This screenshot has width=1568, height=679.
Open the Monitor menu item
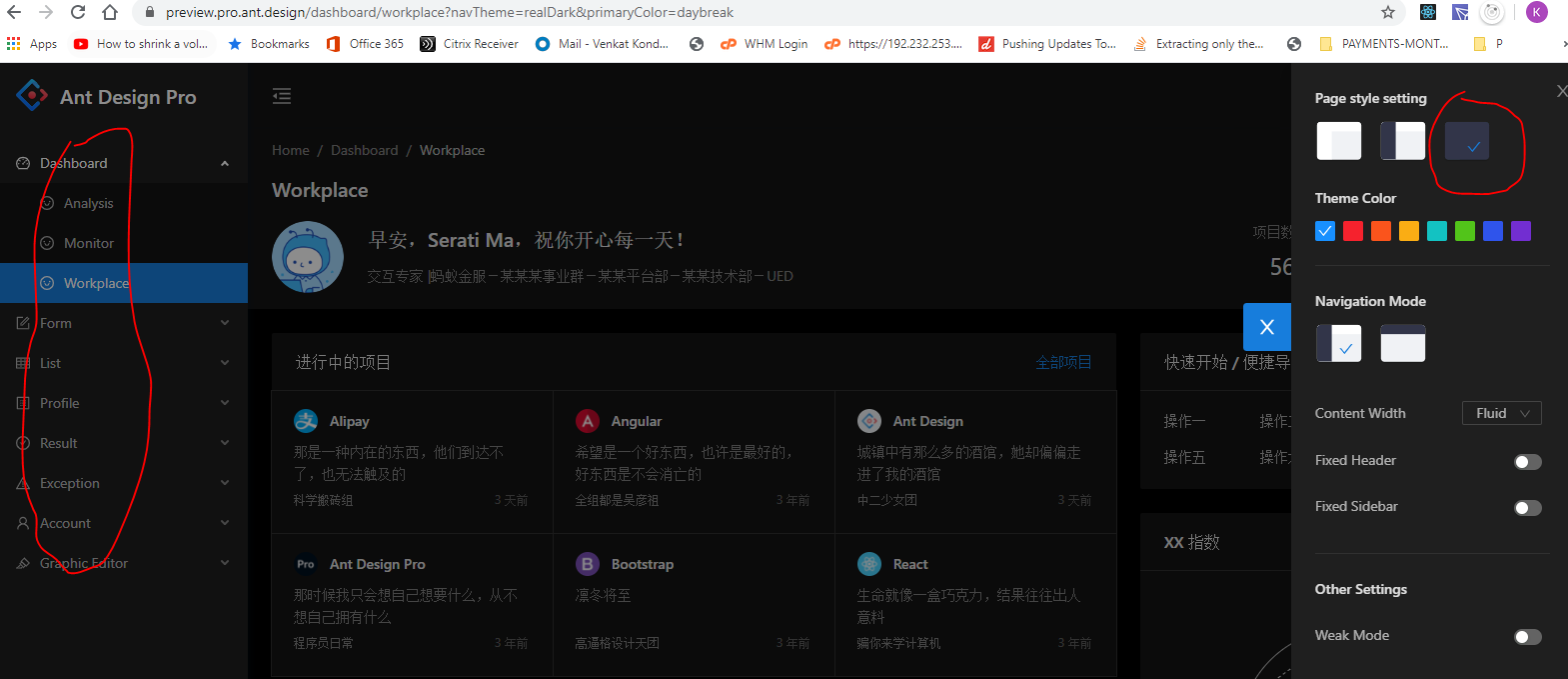pyautogui.click(x=124, y=243)
